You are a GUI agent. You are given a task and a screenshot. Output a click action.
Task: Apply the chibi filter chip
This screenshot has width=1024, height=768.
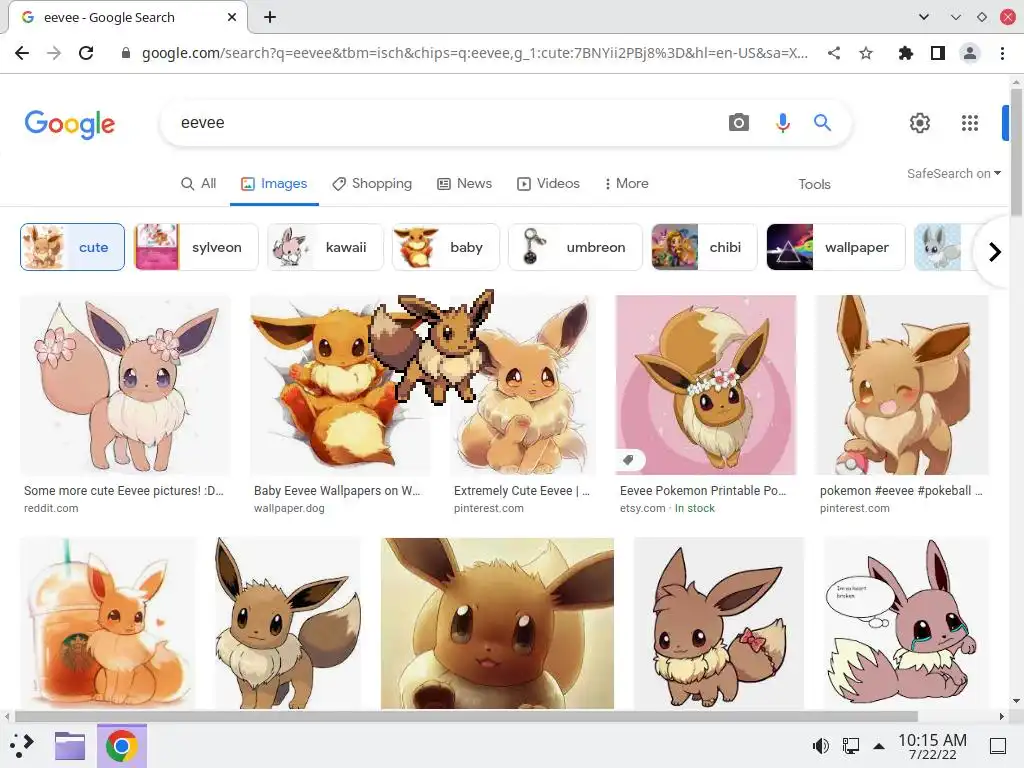click(705, 247)
